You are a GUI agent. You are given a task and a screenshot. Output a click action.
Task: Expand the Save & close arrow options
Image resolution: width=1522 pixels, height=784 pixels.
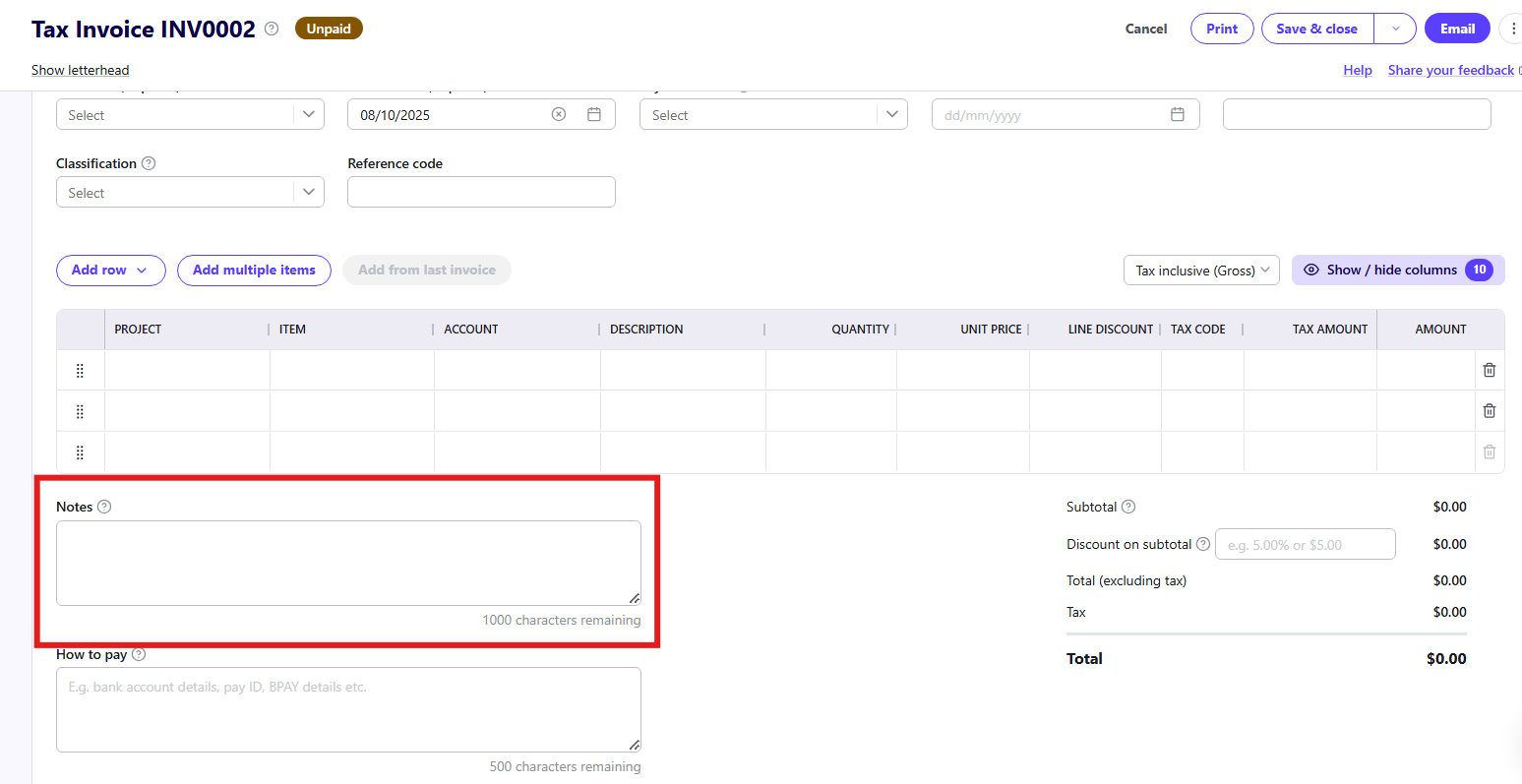(x=1395, y=29)
